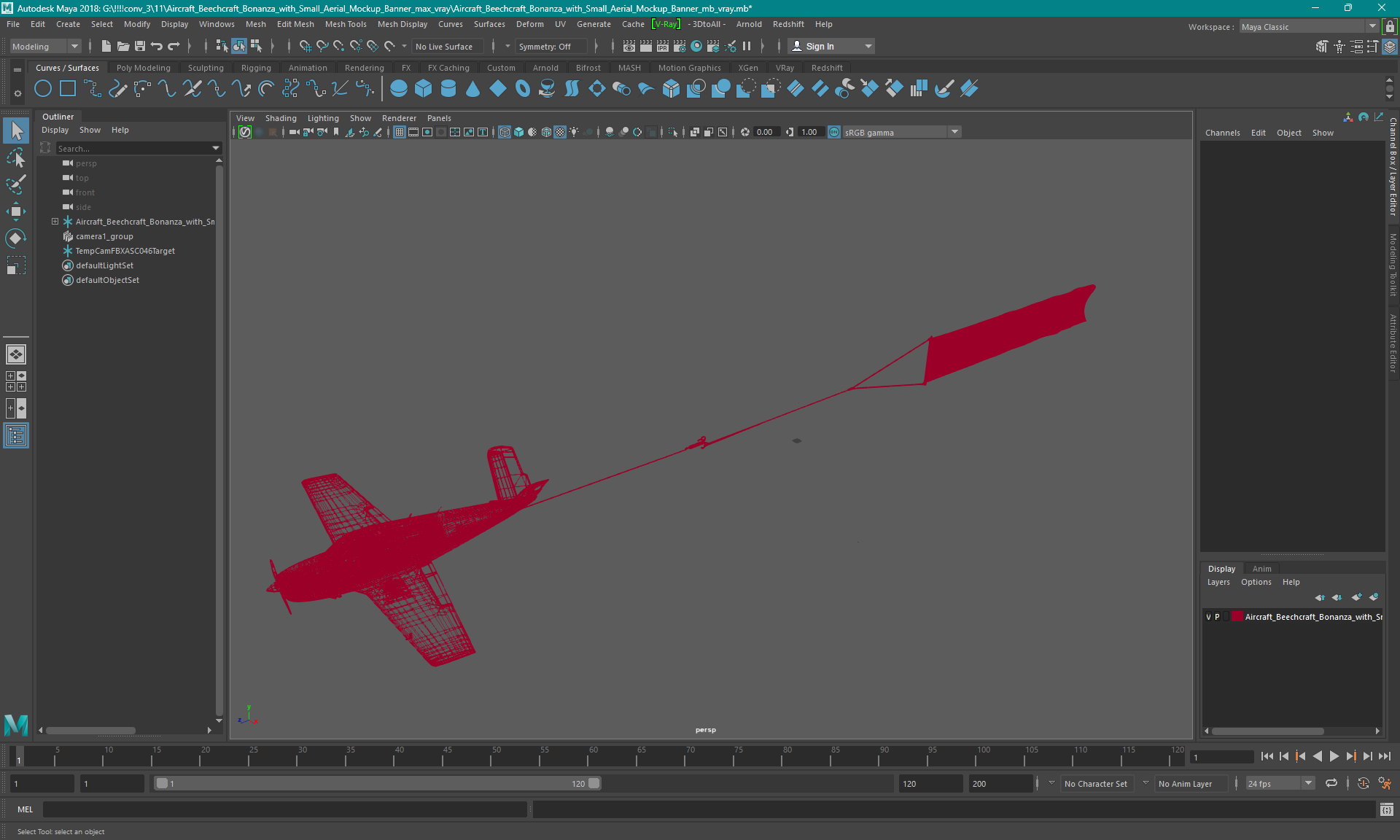Activate the Select tool arrow
The height and width of the screenshot is (840, 1400).
(x=16, y=131)
